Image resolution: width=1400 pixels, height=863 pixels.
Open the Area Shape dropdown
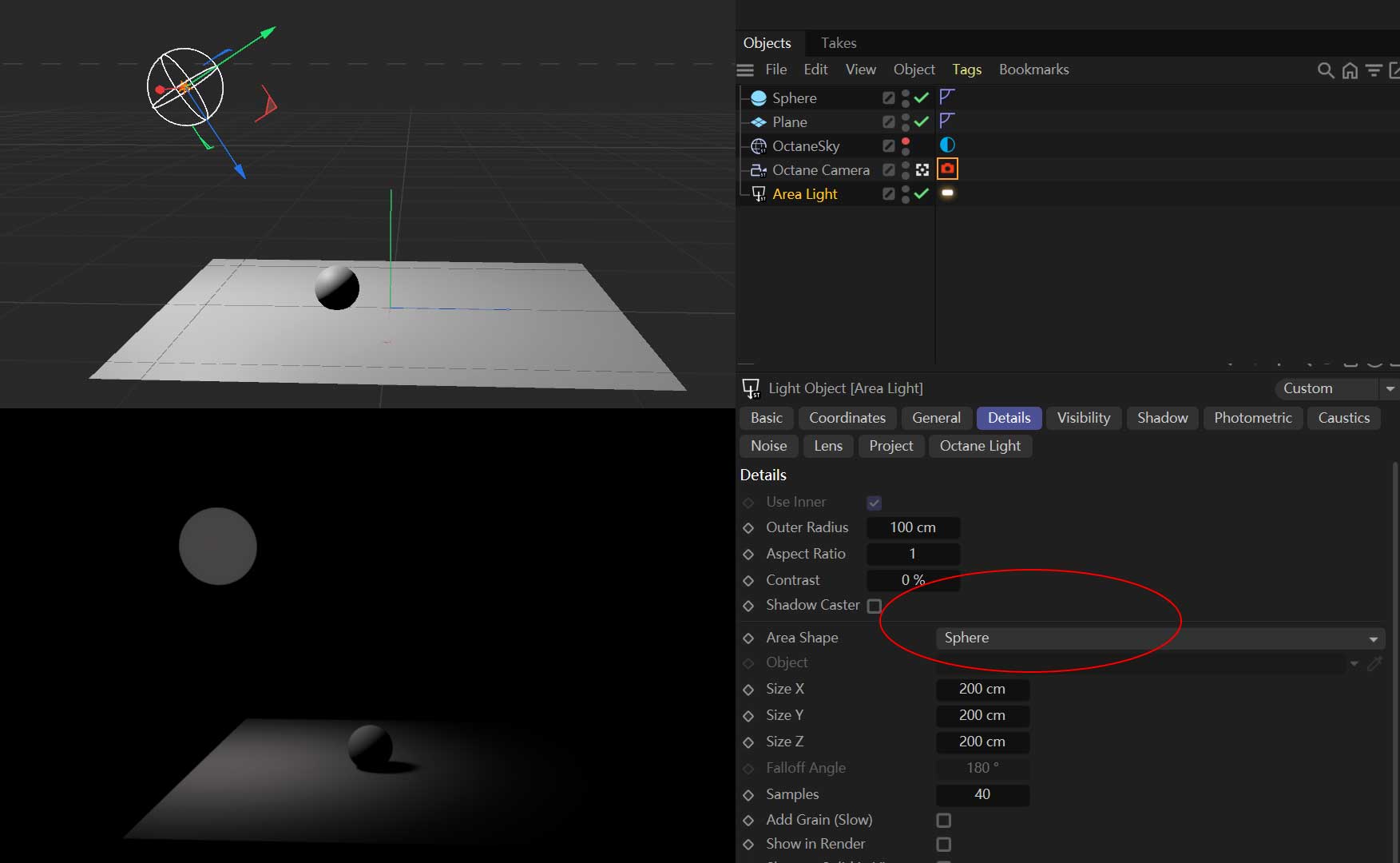tap(1160, 638)
